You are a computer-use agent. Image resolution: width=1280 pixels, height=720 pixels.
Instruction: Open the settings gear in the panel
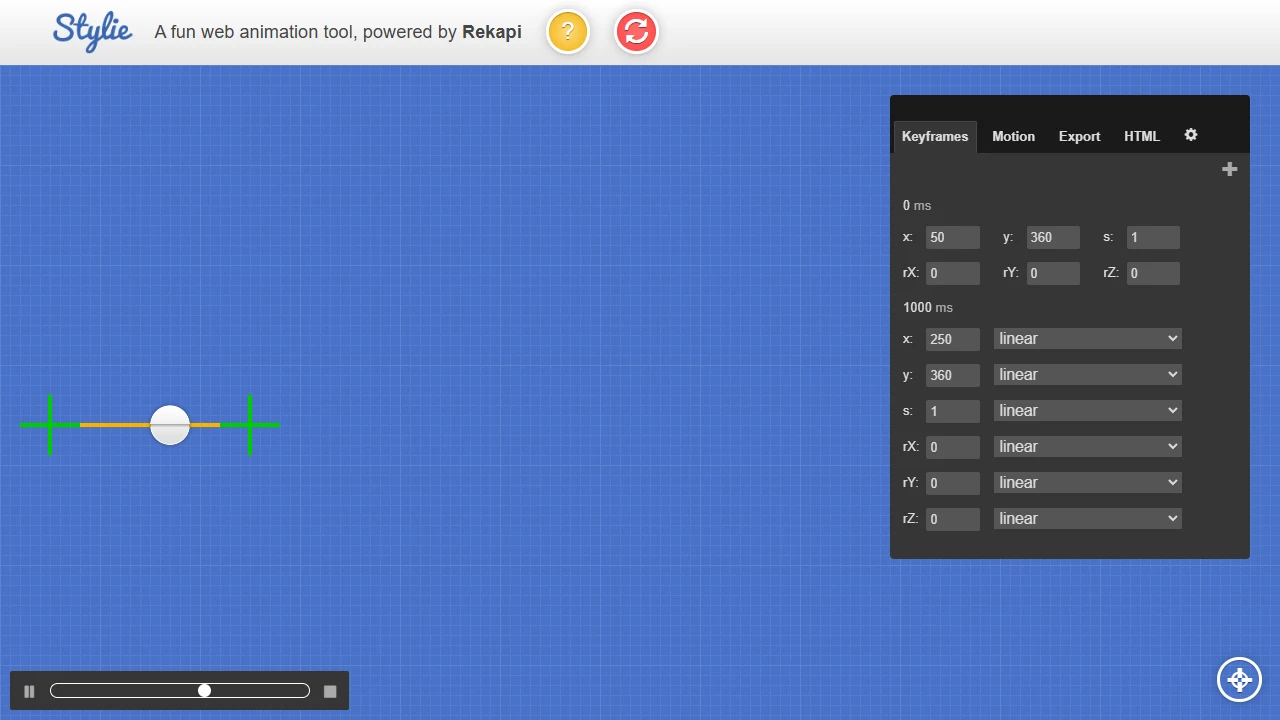click(1191, 135)
